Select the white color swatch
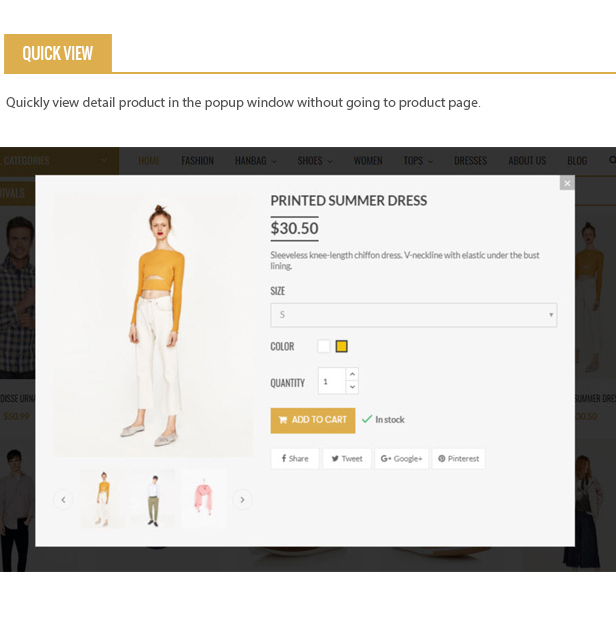616x638 pixels. (324, 346)
